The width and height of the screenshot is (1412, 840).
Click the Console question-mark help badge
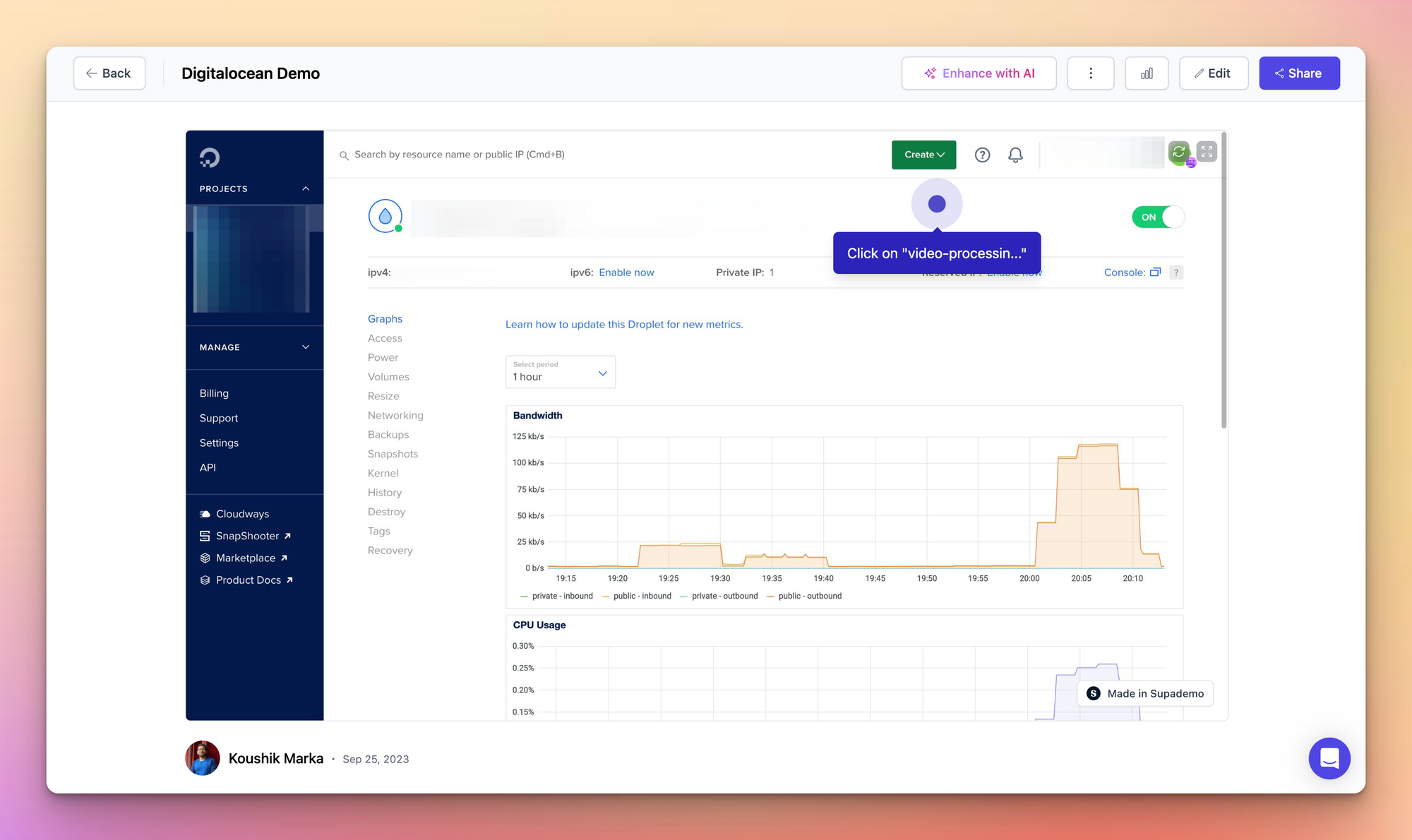pyautogui.click(x=1176, y=272)
